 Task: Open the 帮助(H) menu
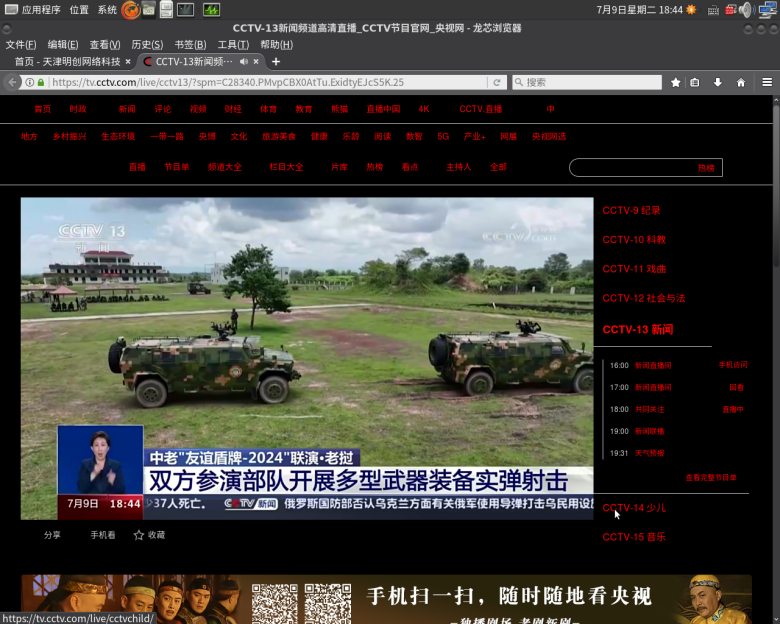(x=277, y=45)
